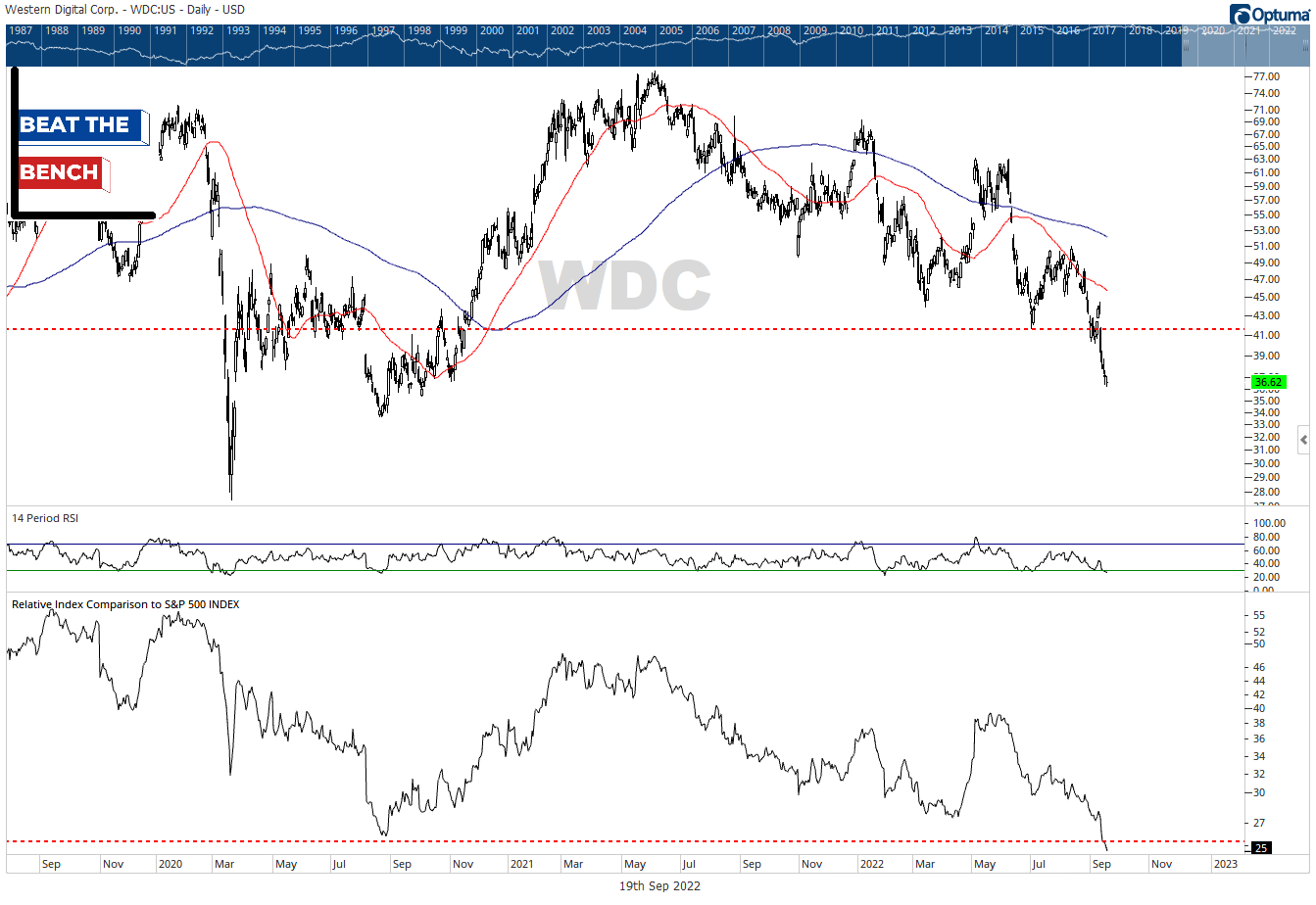Click the red 'BENCH' logo banner
The image size is (1316, 905).
click(x=63, y=173)
